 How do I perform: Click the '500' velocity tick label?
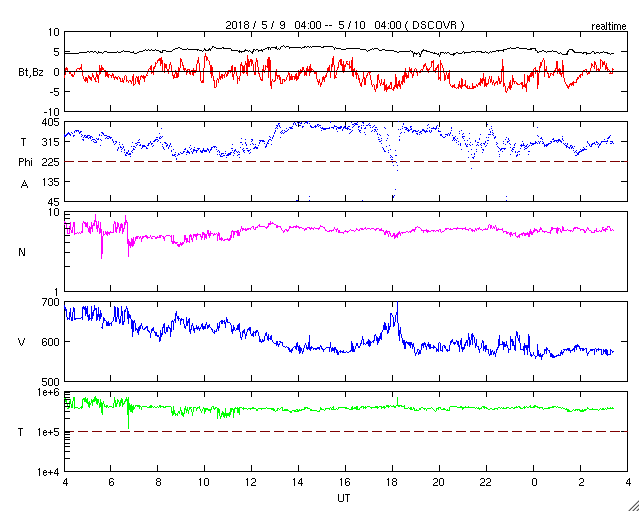(x=52, y=382)
